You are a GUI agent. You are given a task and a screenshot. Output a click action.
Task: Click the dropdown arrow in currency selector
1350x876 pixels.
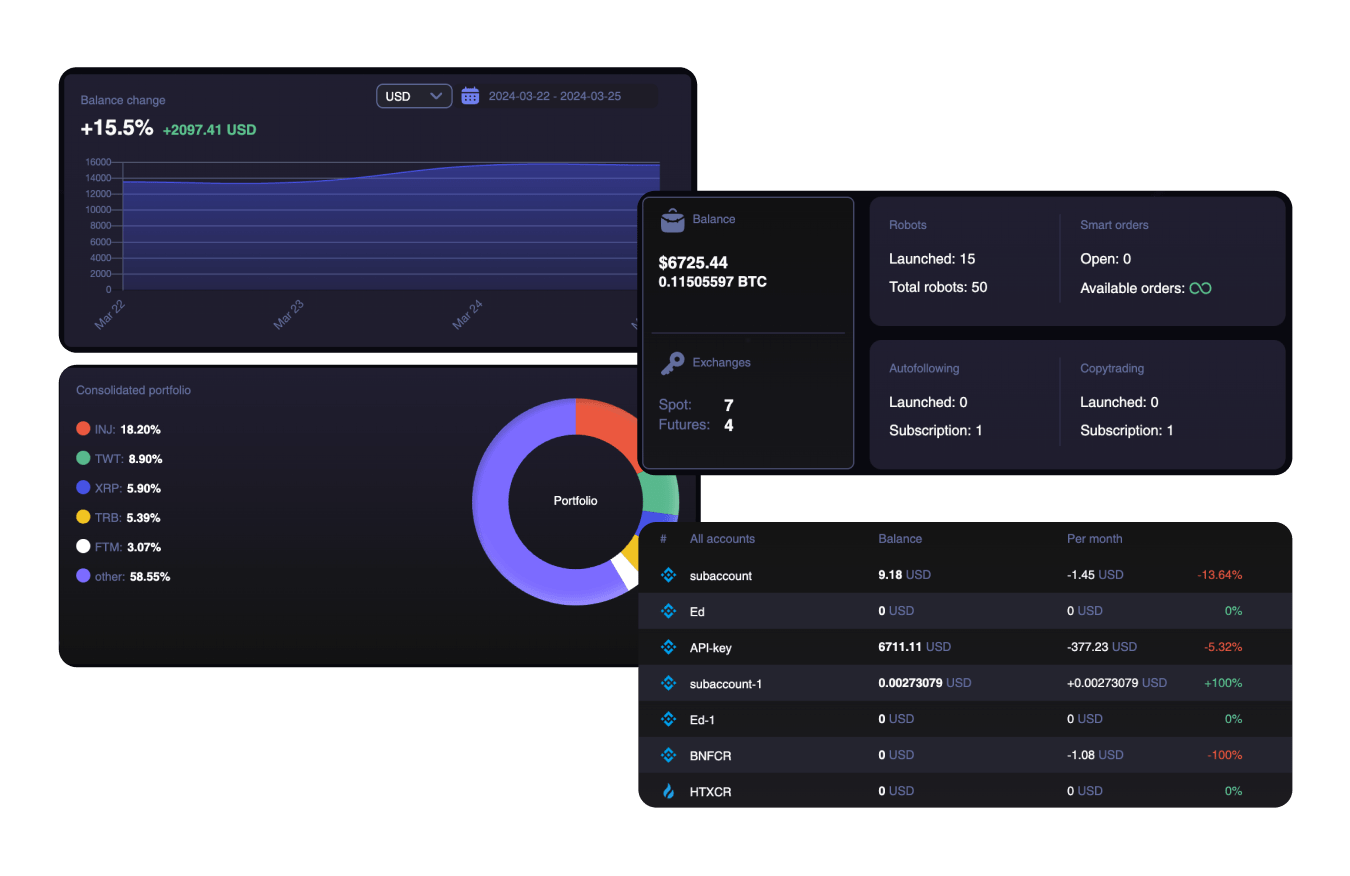pyautogui.click(x=436, y=96)
